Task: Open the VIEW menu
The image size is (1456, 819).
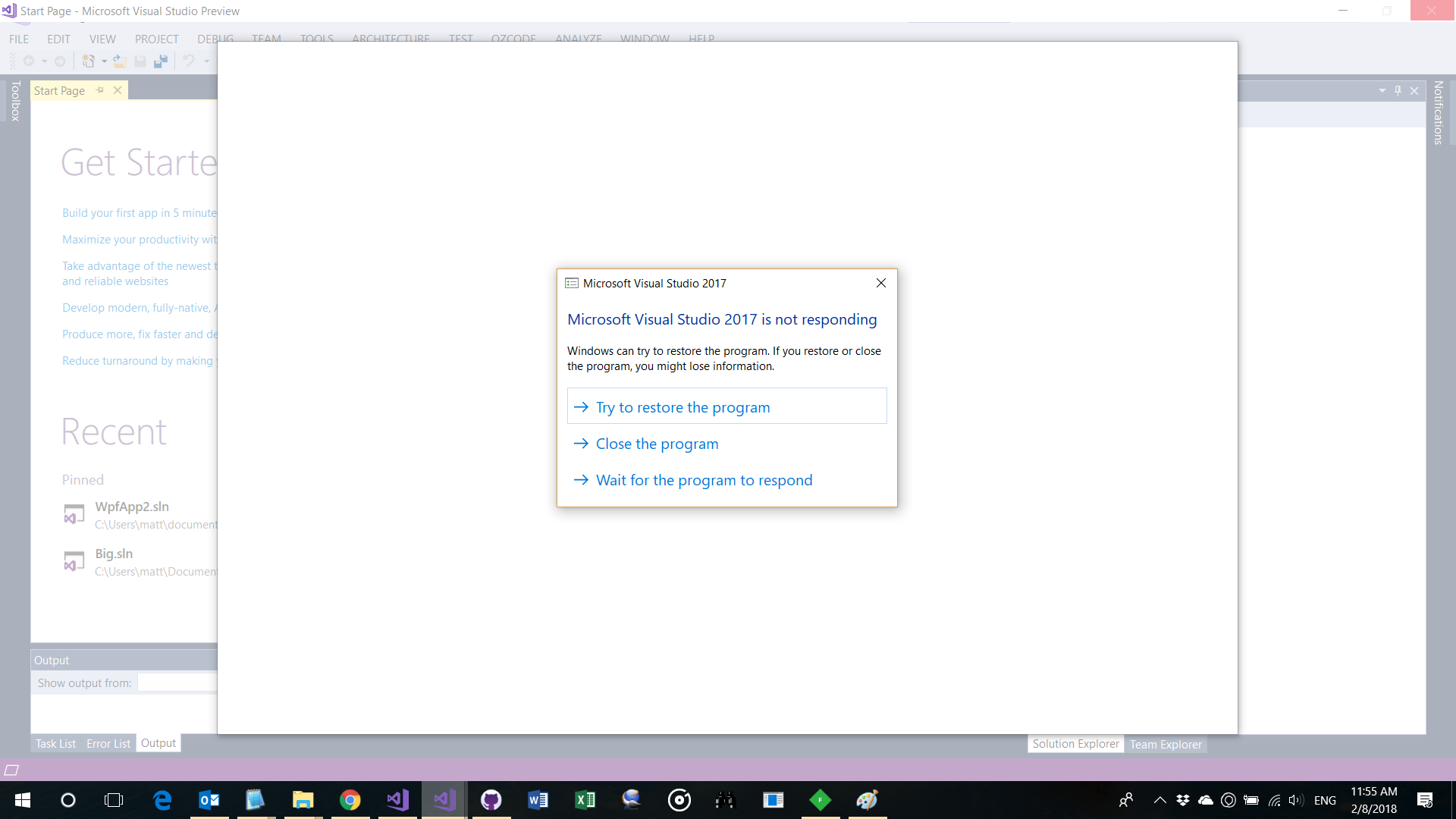Action: pyautogui.click(x=102, y=39)
